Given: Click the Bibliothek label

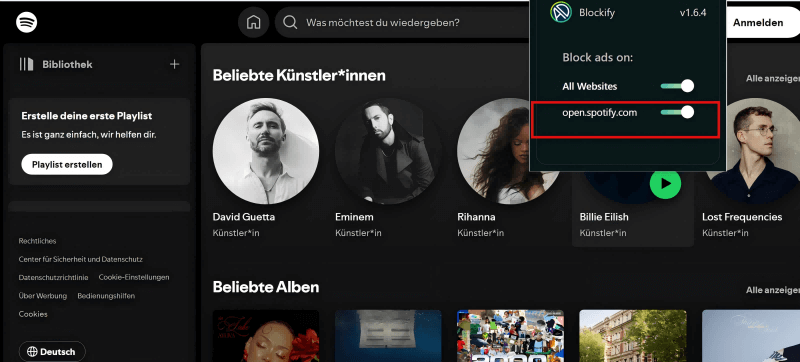Looking at the screenshot, I should point(67,65).
